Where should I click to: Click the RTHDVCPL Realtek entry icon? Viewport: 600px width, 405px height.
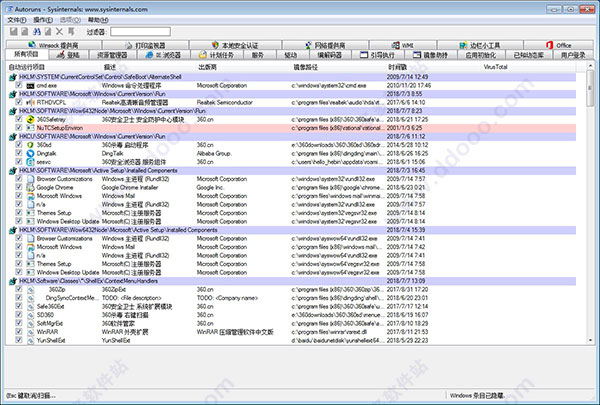30,103
